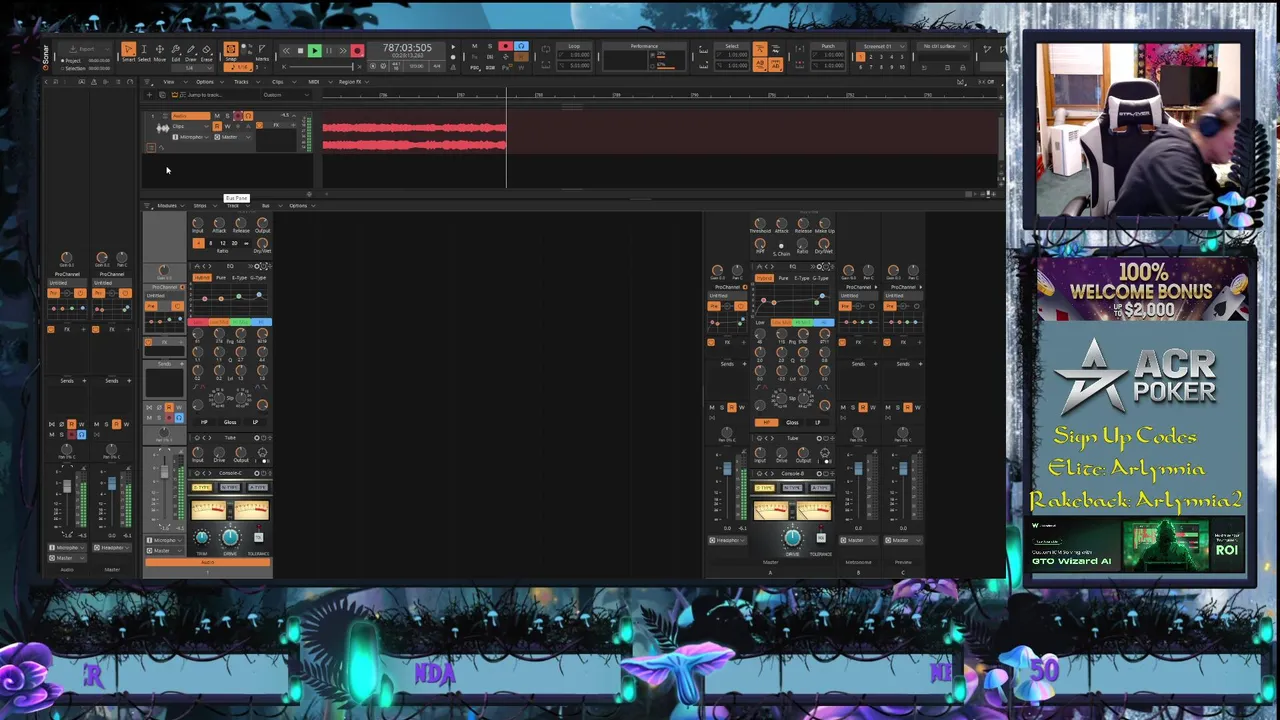The width and height of the screenshot is (1280, 720).
Task: Open the No ctrl surface dropdown
Action: pos(943,46)
